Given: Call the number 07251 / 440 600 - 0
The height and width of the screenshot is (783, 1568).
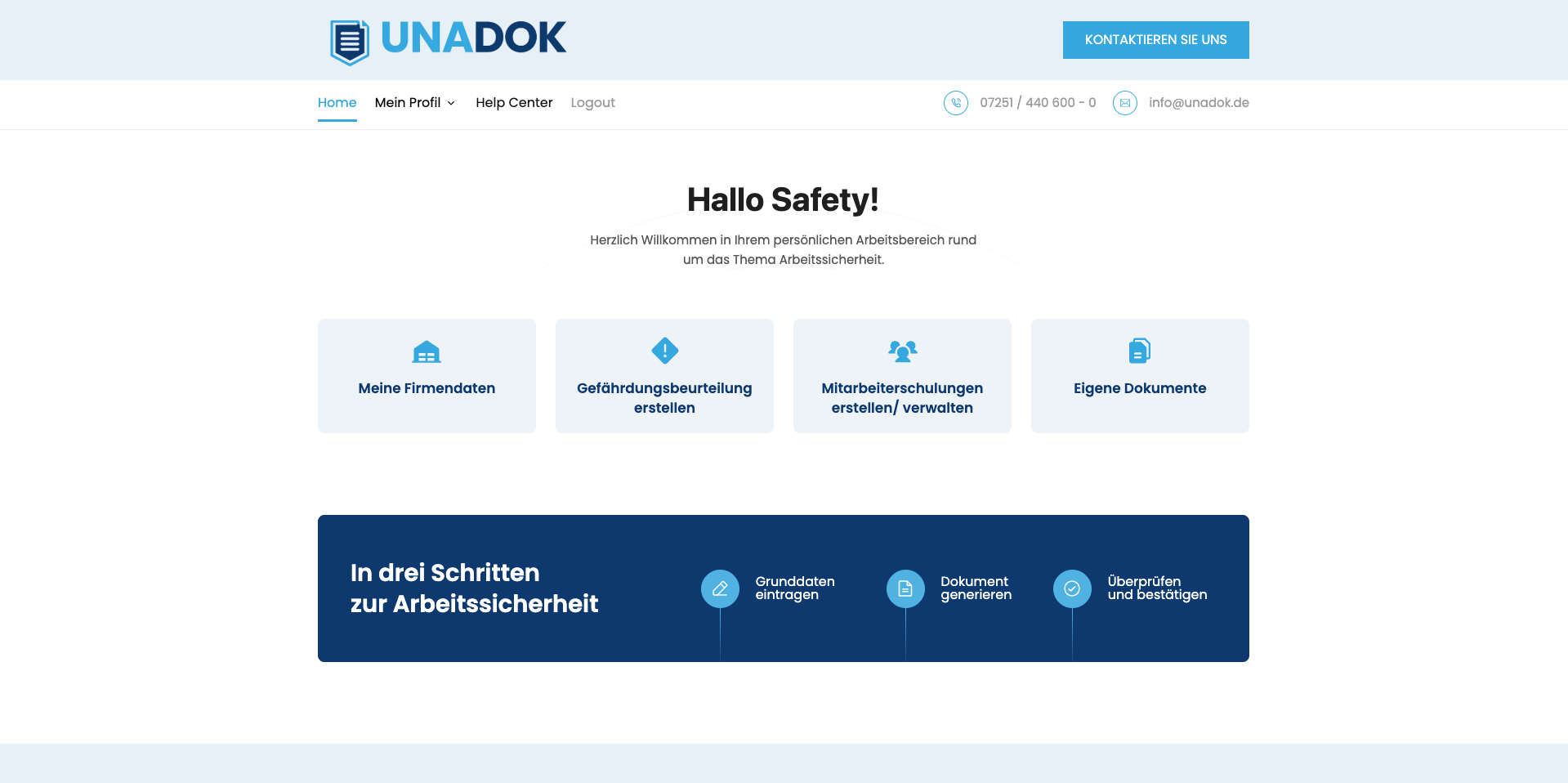Looking at the screenshot, I should point(1038,103).
